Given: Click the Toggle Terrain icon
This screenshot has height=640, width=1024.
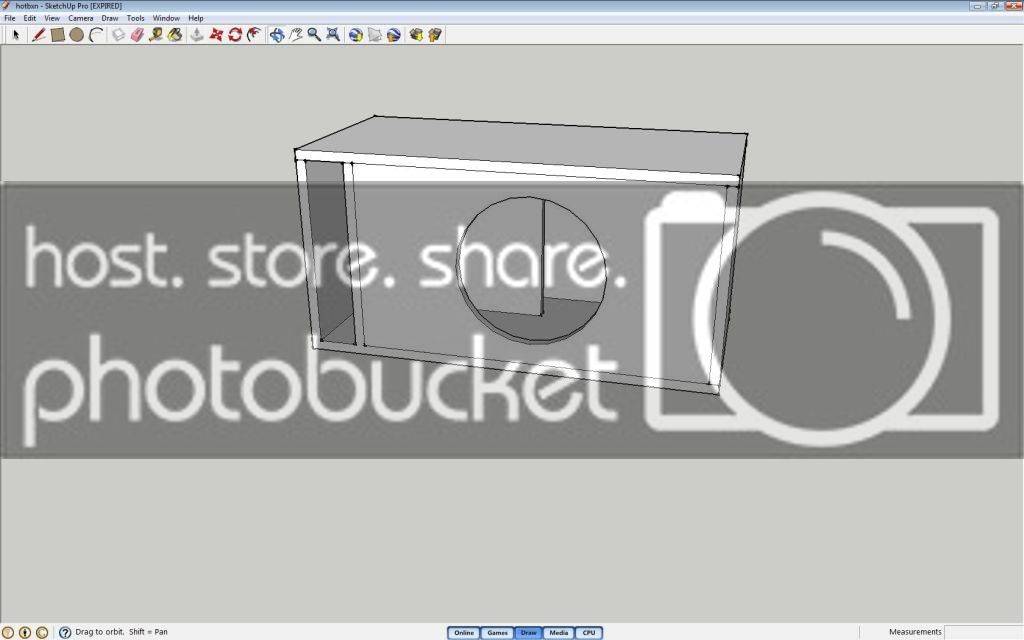Looking at the screenshot, I should click(x=375, y=35).
